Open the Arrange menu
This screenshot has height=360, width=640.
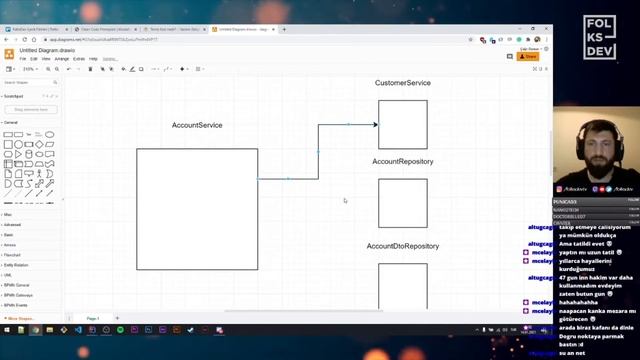tap(62, 59)
